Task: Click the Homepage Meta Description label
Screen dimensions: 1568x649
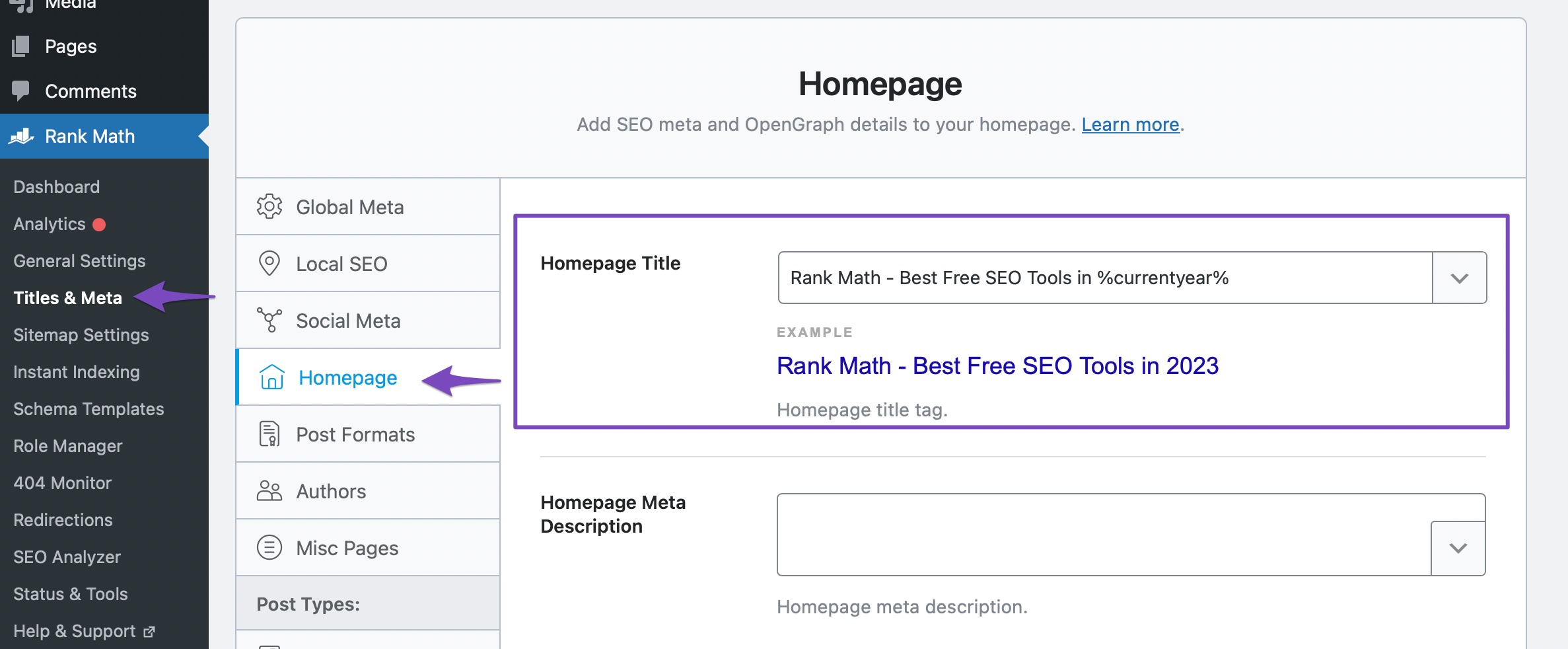Action: click(613, 514)
